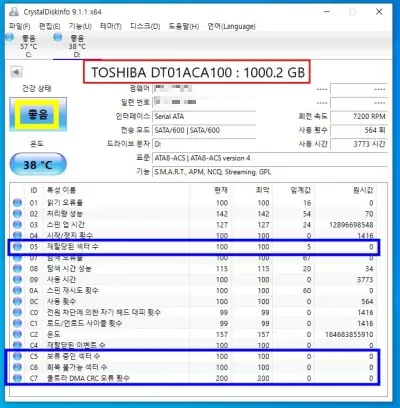
Task: Click the status orb of 01 읽기 오류율
Action: 17,203
